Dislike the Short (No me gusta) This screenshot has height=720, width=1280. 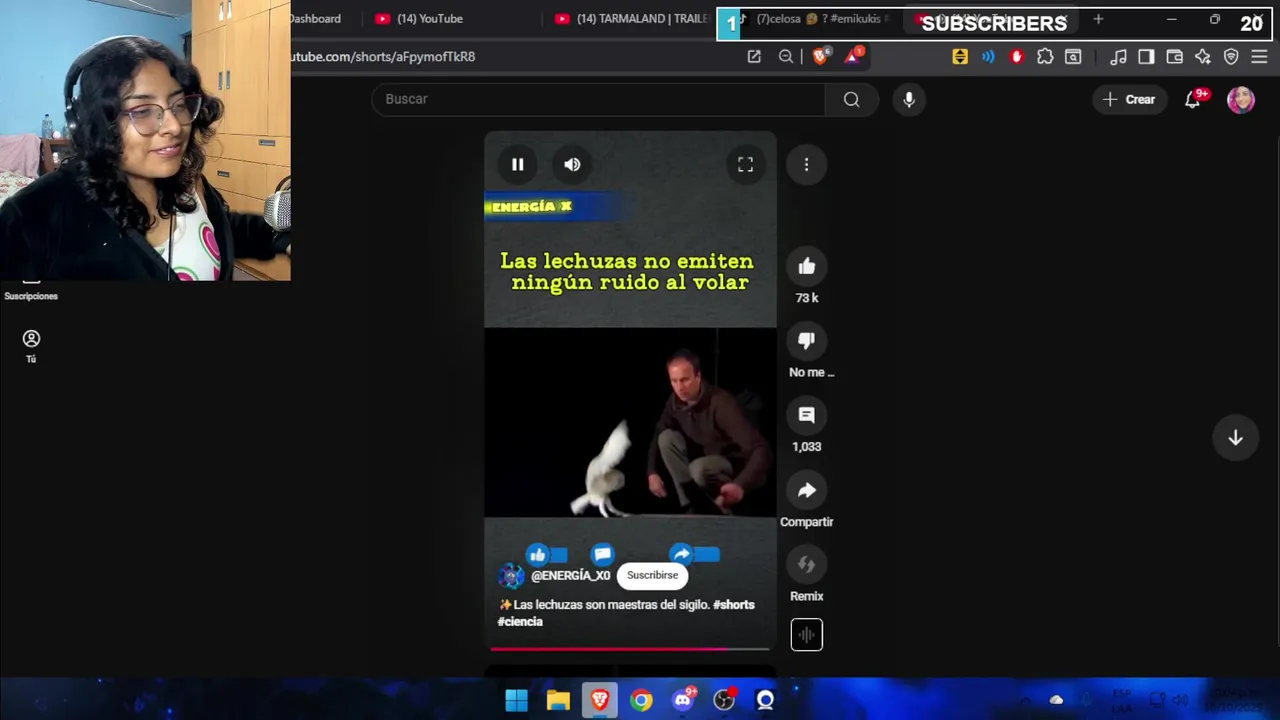807,340
